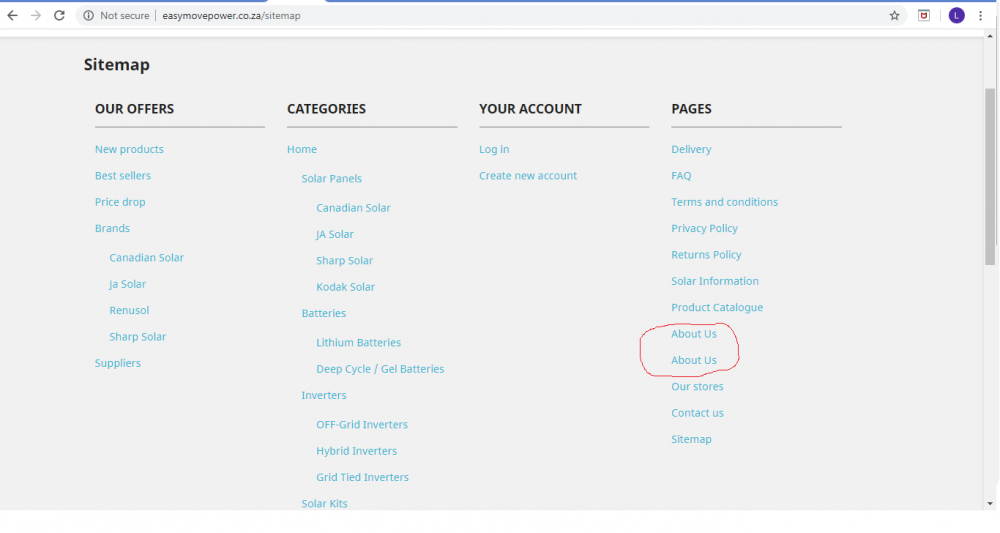Viewport: 1000px width, 533px height.
Task: Open Contact us link
Action: coord(697,413)
